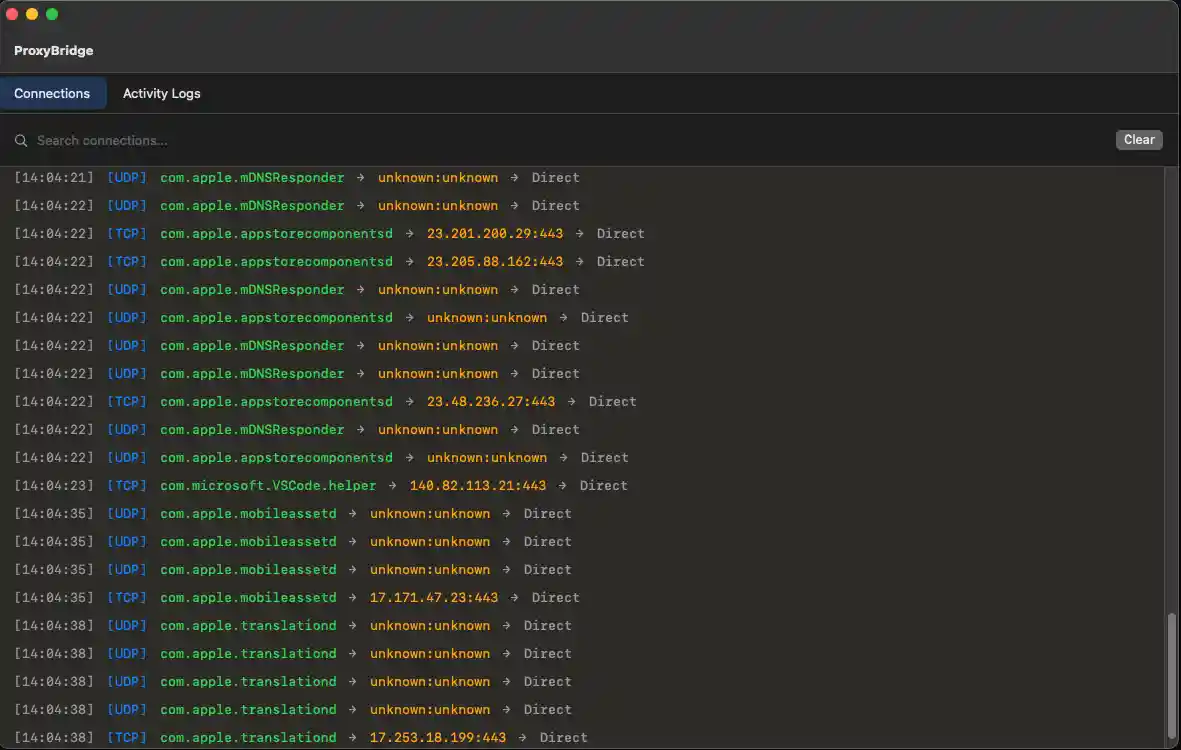
Task: Select the last com.apple.translationd TCP entry
Action: 247,737
